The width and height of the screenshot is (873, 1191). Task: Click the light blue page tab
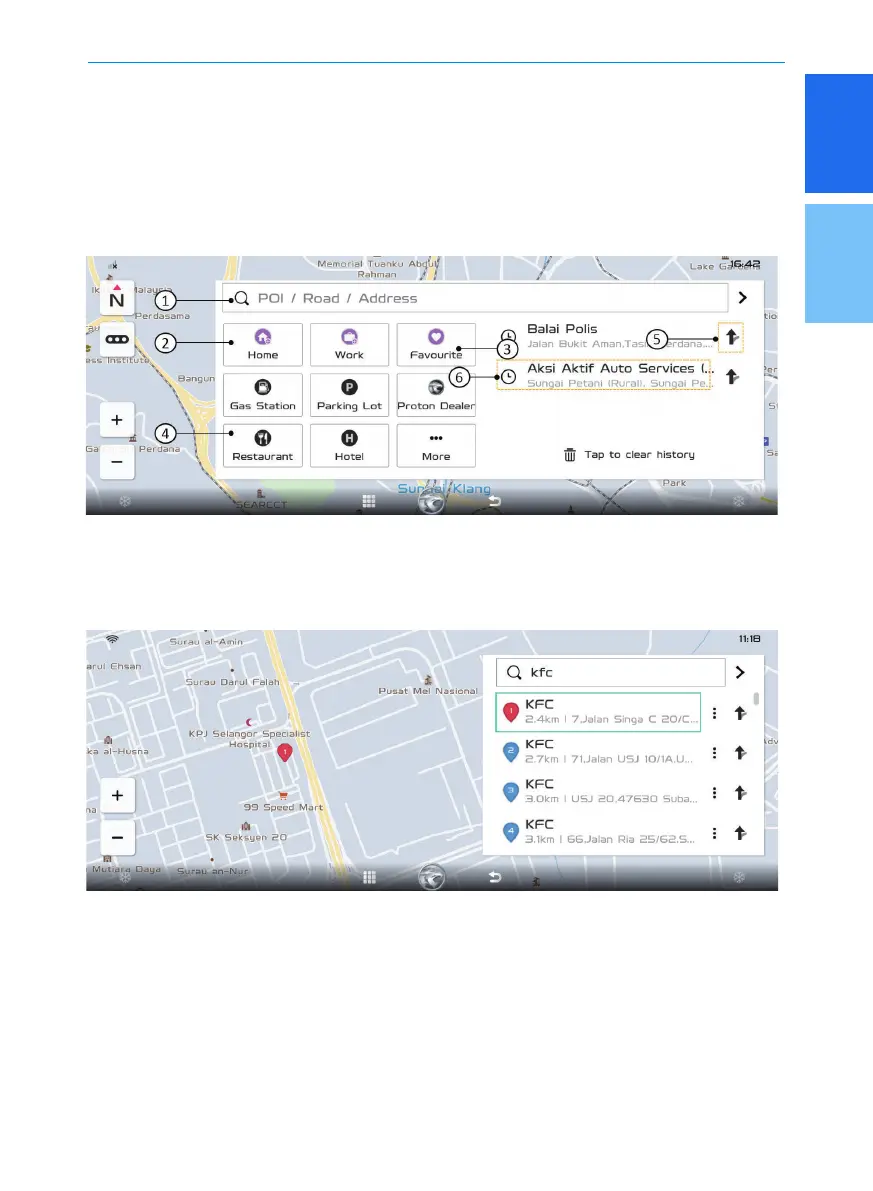click(839, 264)
